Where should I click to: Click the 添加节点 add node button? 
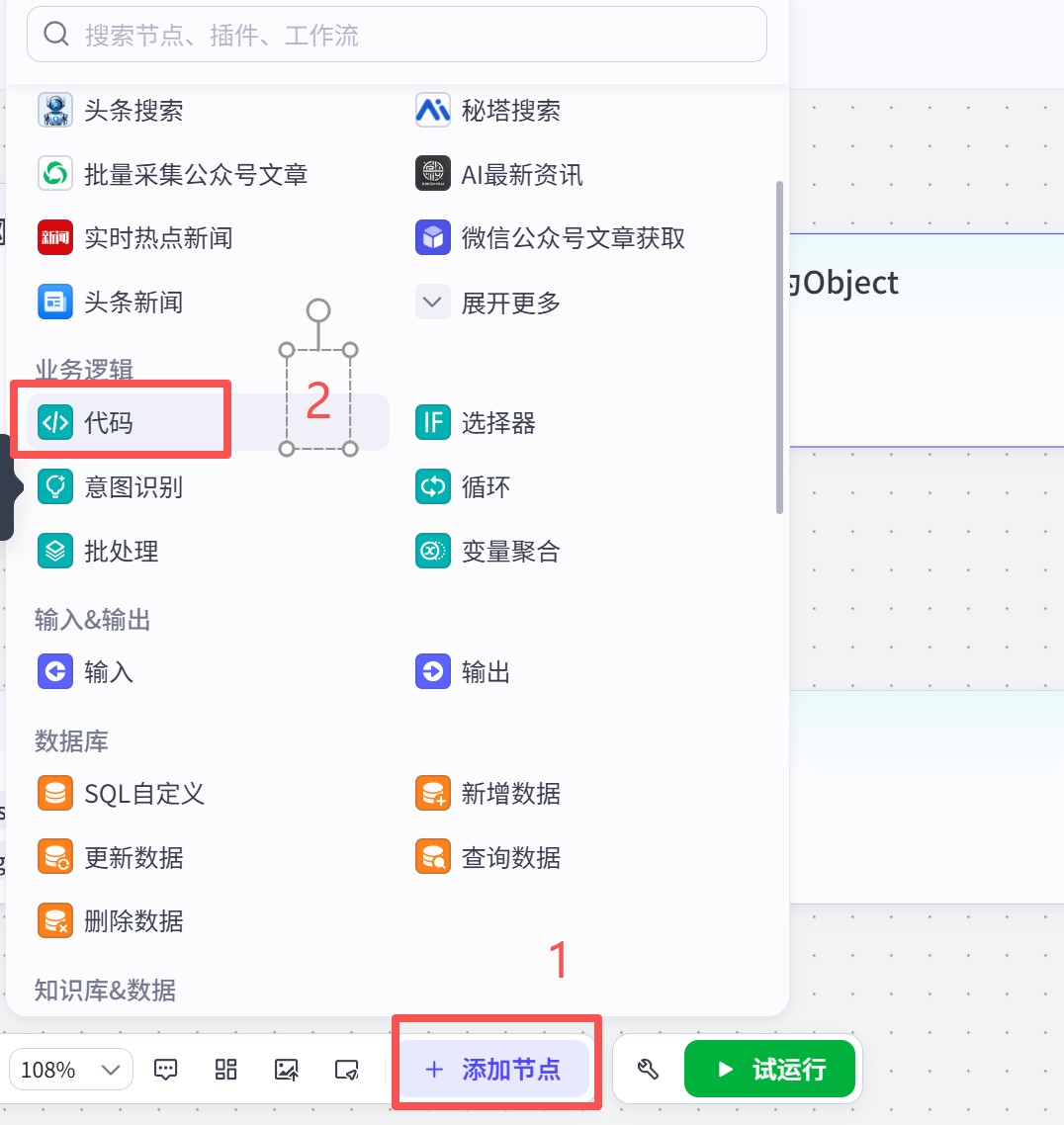click(x=494, y=1070)
